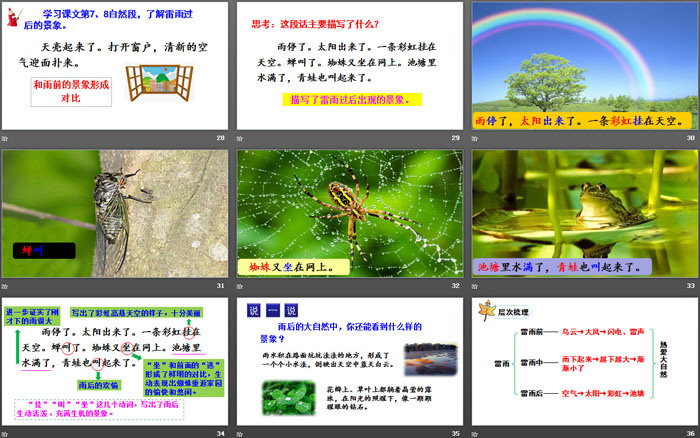The image size is (700, 438).
Task: Click animation star icon under slide 34
Action: [x=5, y=434]
